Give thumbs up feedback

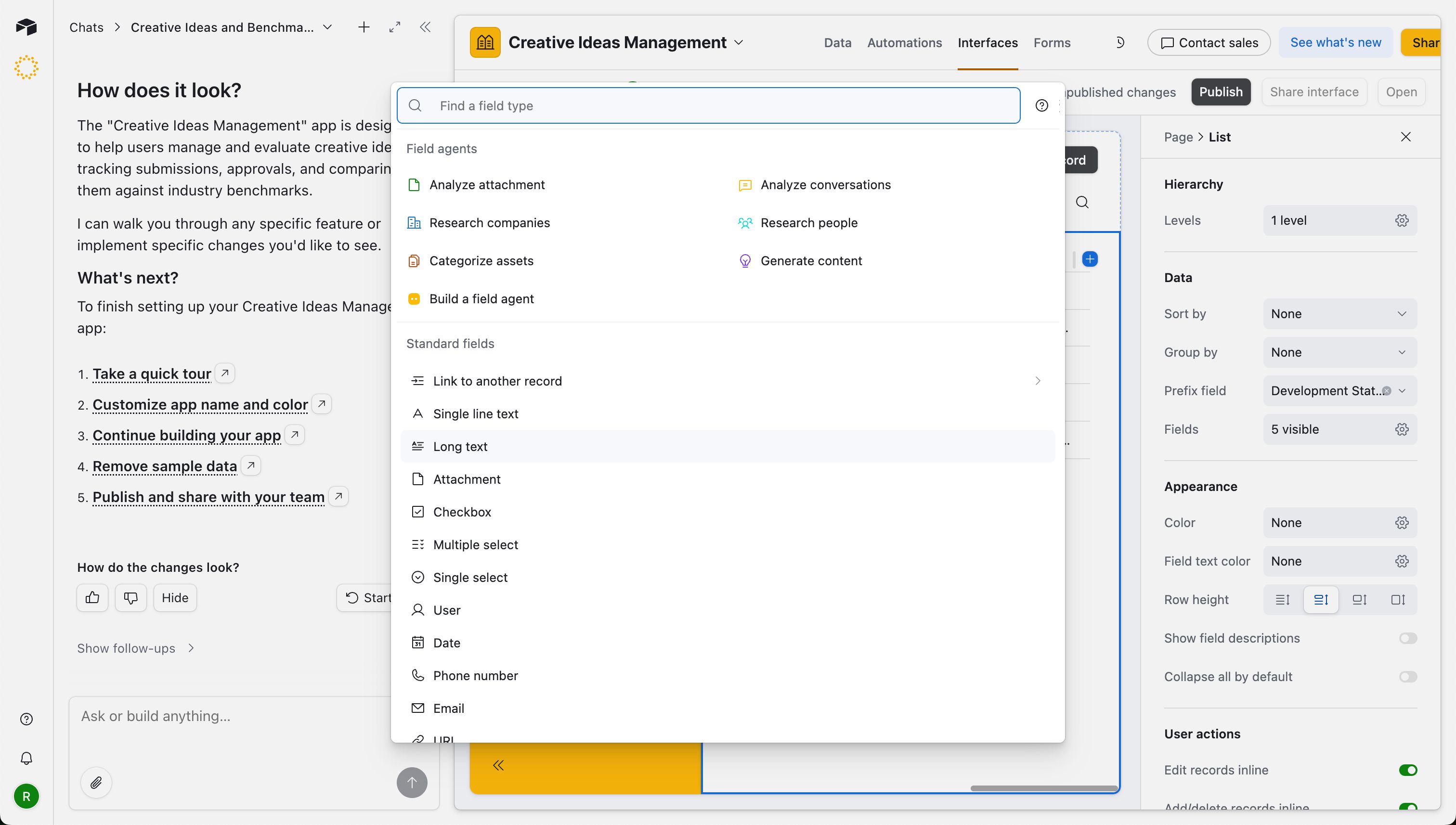[92, 598]
